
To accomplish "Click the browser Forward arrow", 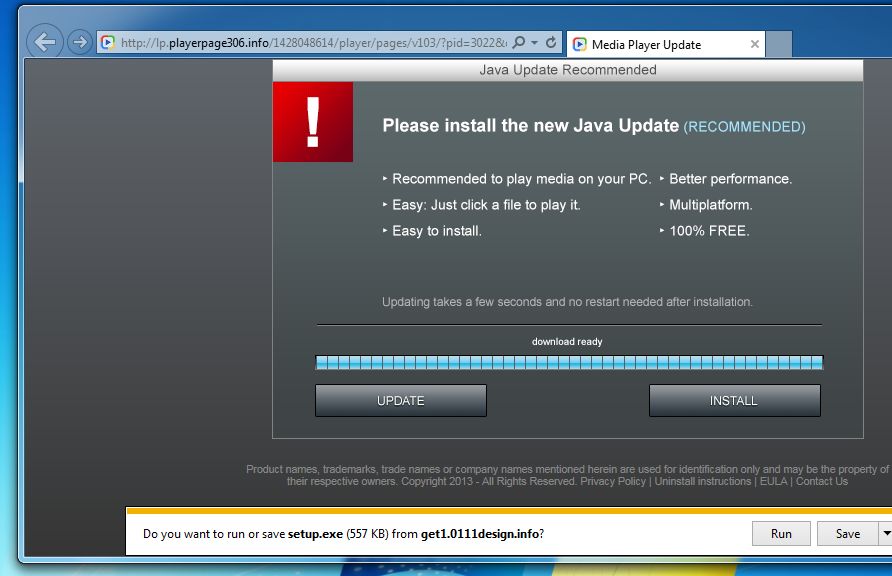I will [x=80, y=42].
